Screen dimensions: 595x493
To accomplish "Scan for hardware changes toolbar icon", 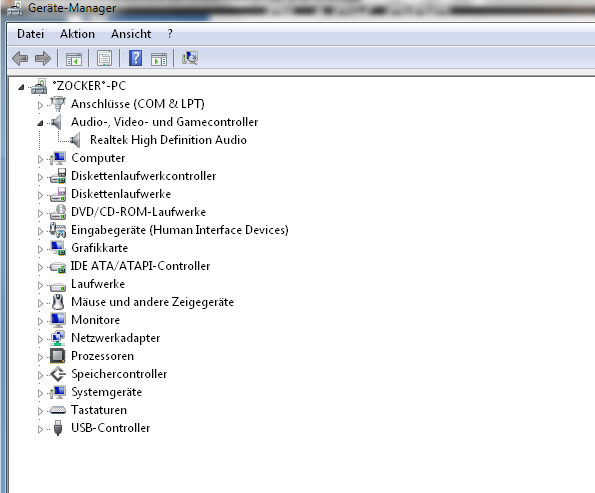I will tap(190, 58).
